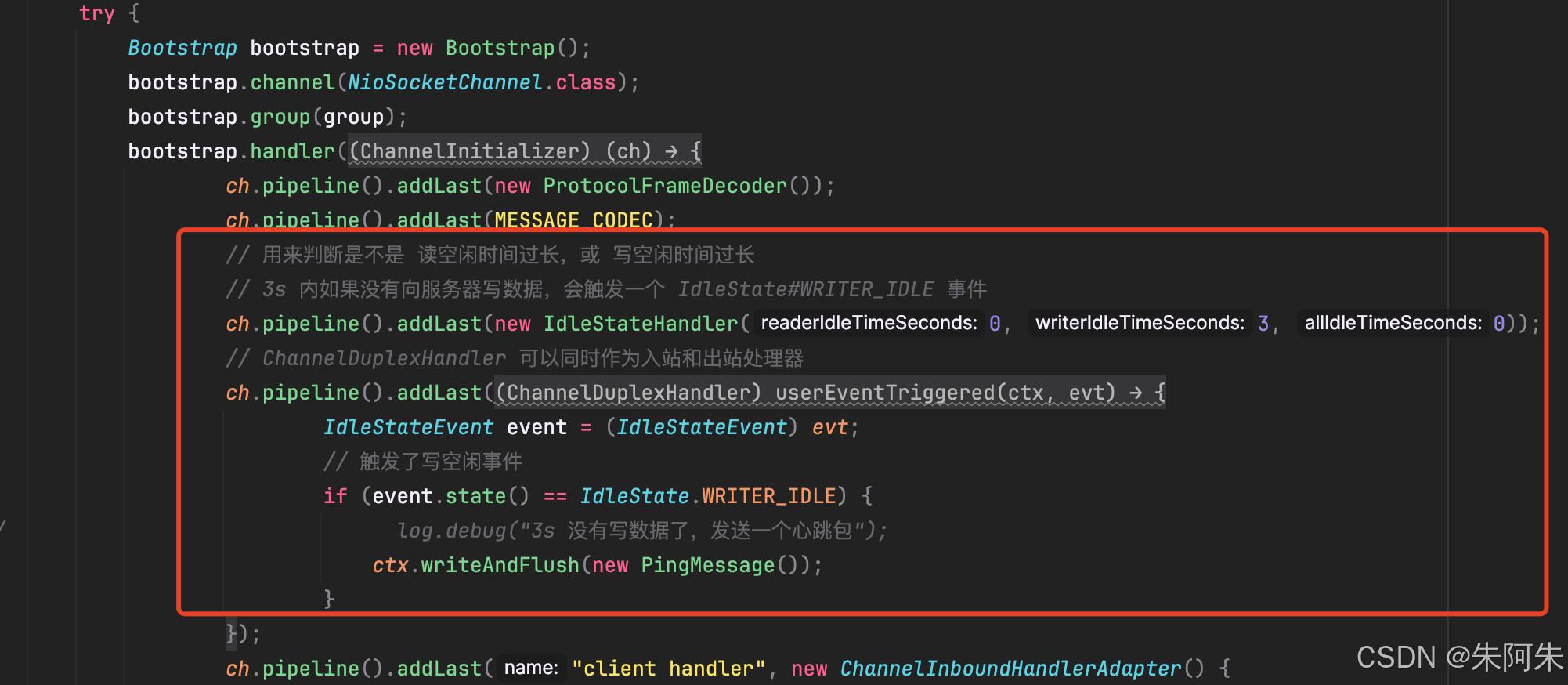
Task: Click the event variable declaration name
Action: tap(537, 427)
